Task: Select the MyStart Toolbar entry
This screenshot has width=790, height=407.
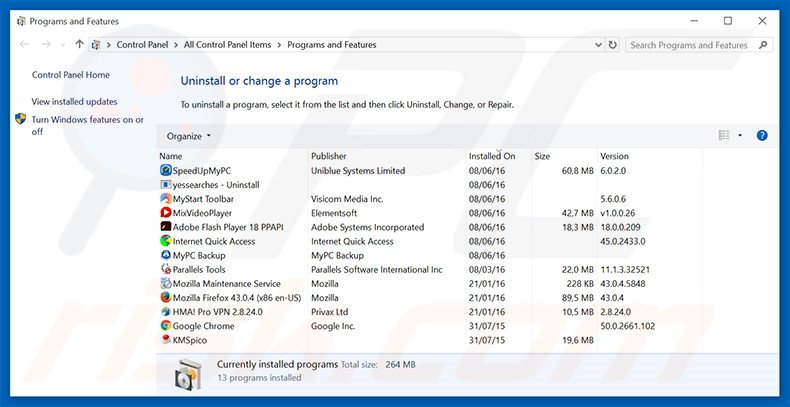Action: pos(203,198)
